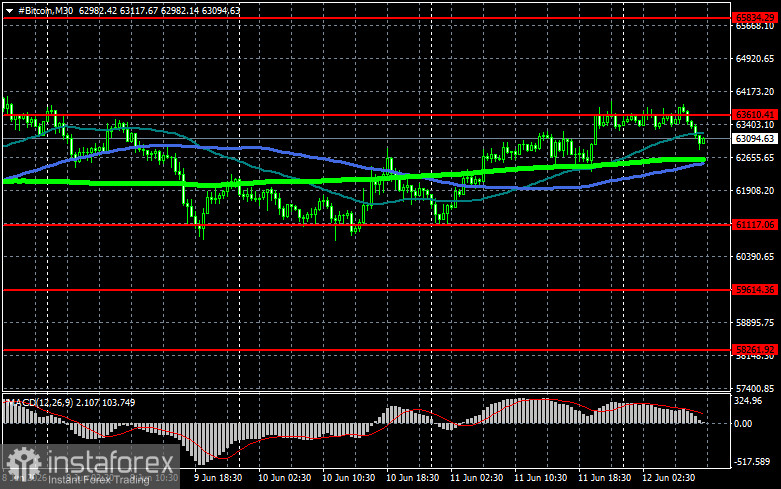Select the red 65834.29 level label
Image resolution: width=781 pixels, height=489 pixels.
755,18
